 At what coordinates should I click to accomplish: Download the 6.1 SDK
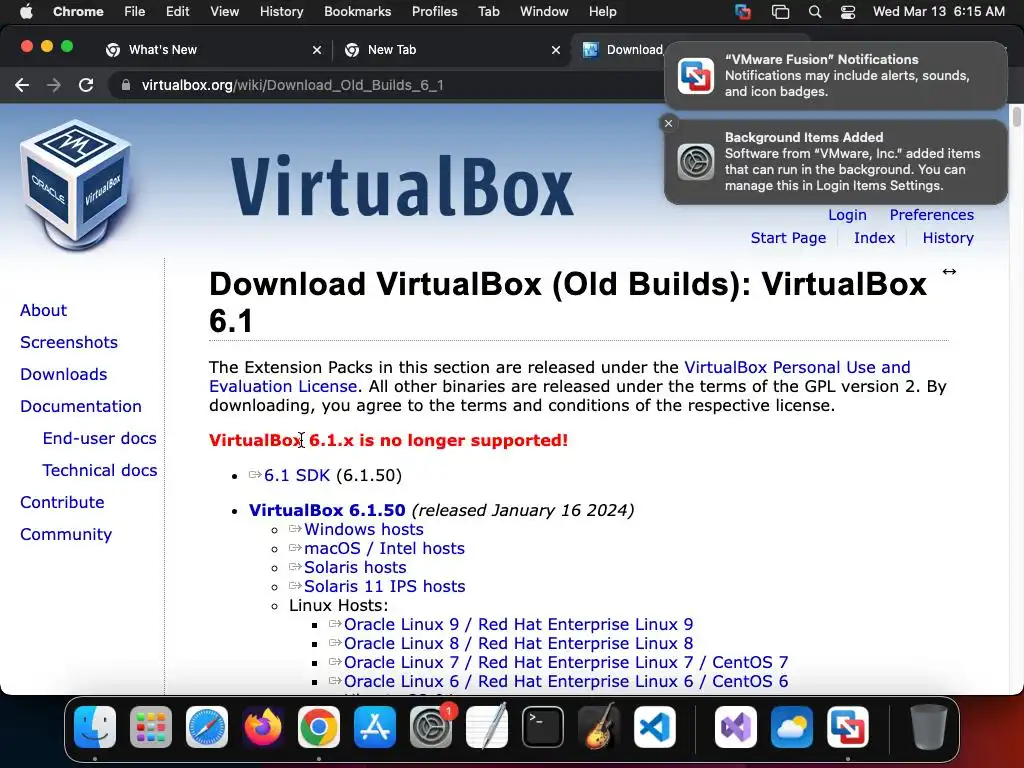click(296, 475)
